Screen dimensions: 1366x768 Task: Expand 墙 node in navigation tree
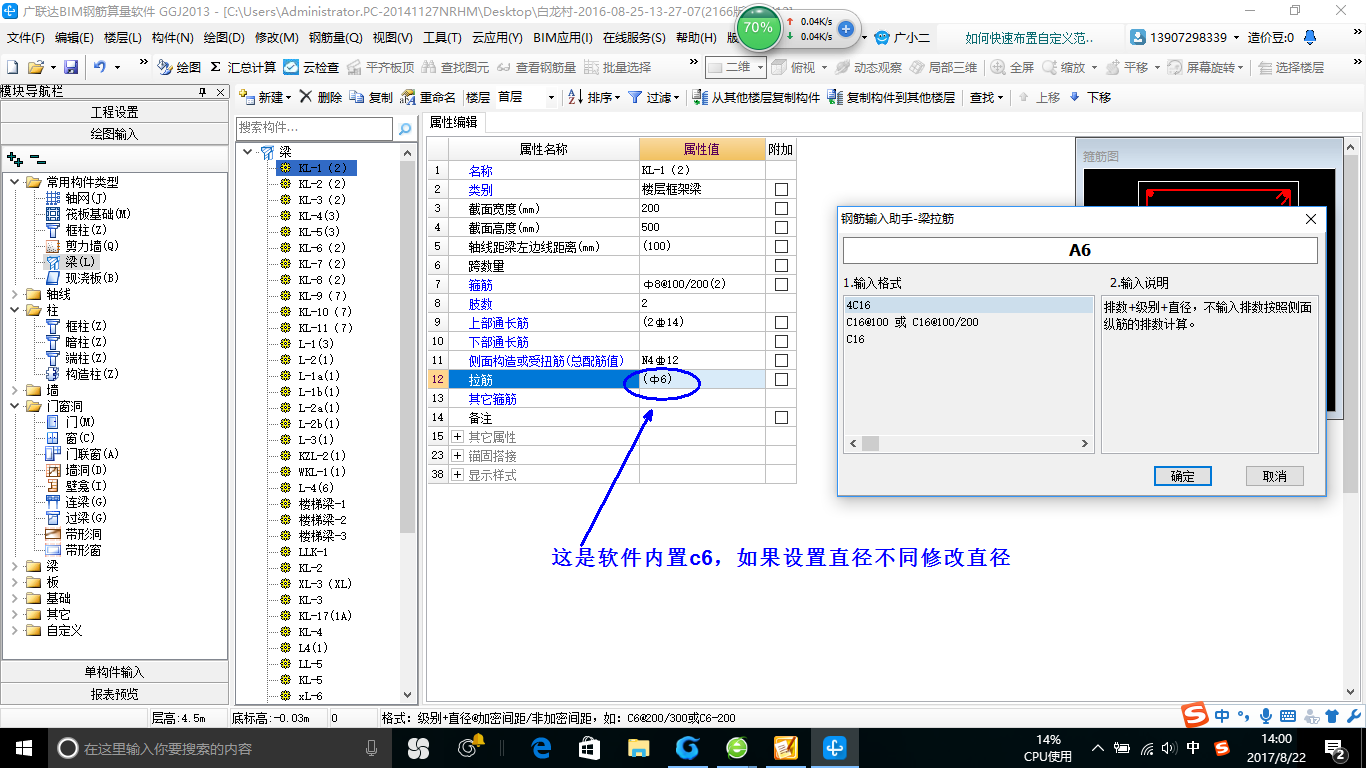tap(15, 390)
